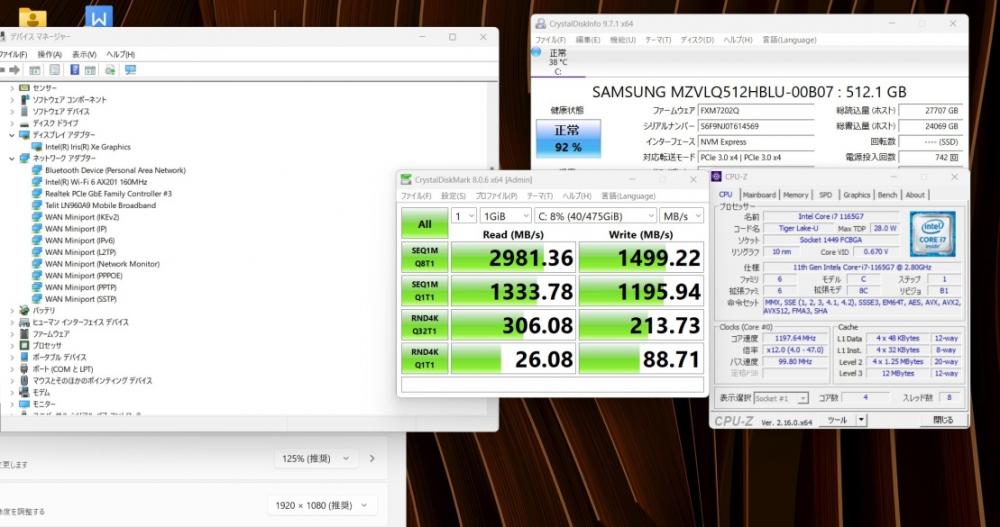Select the センサー device category icon

(x=24, y=87)
